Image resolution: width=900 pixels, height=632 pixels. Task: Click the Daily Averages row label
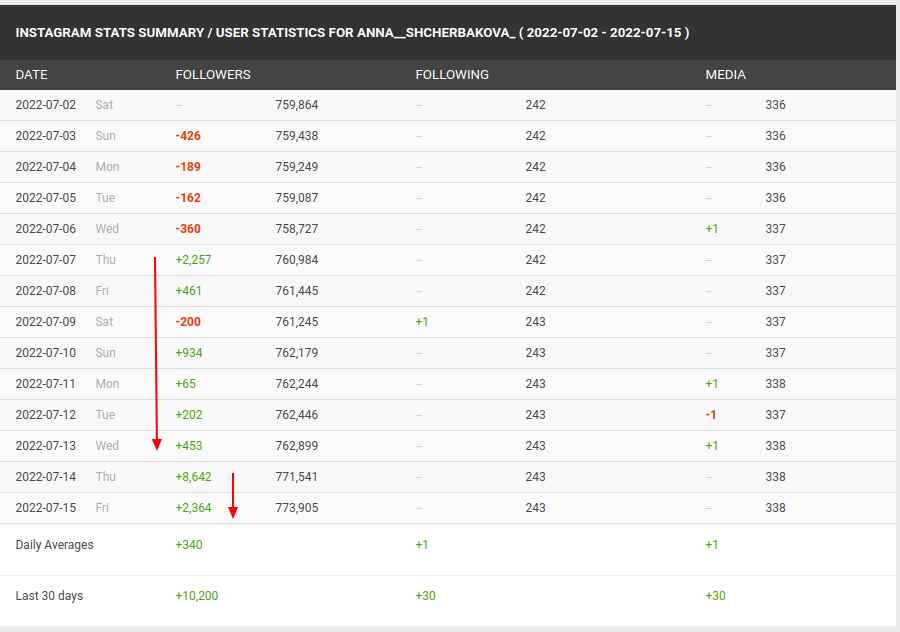[x=55, y=545]
